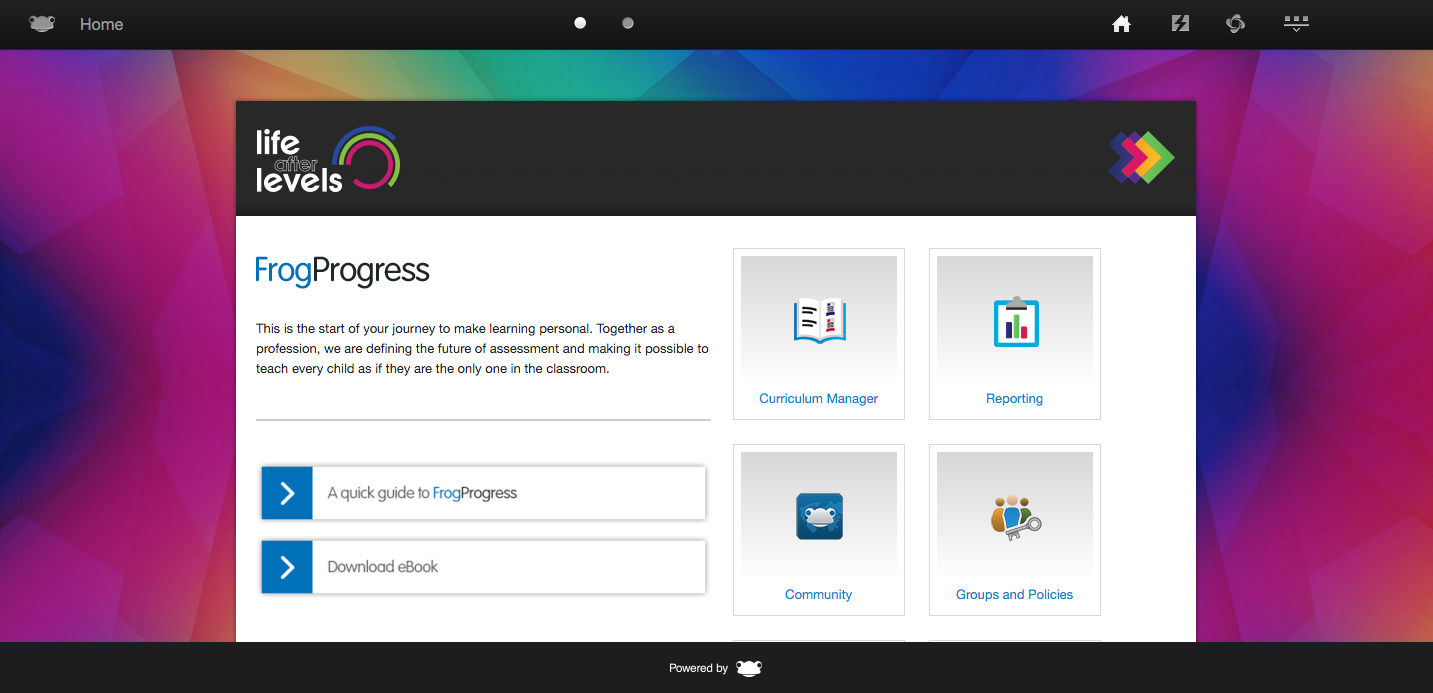Open A quick guide to FrogProgress
This screenshot has height=693, width=1433.
coord(484,493)
